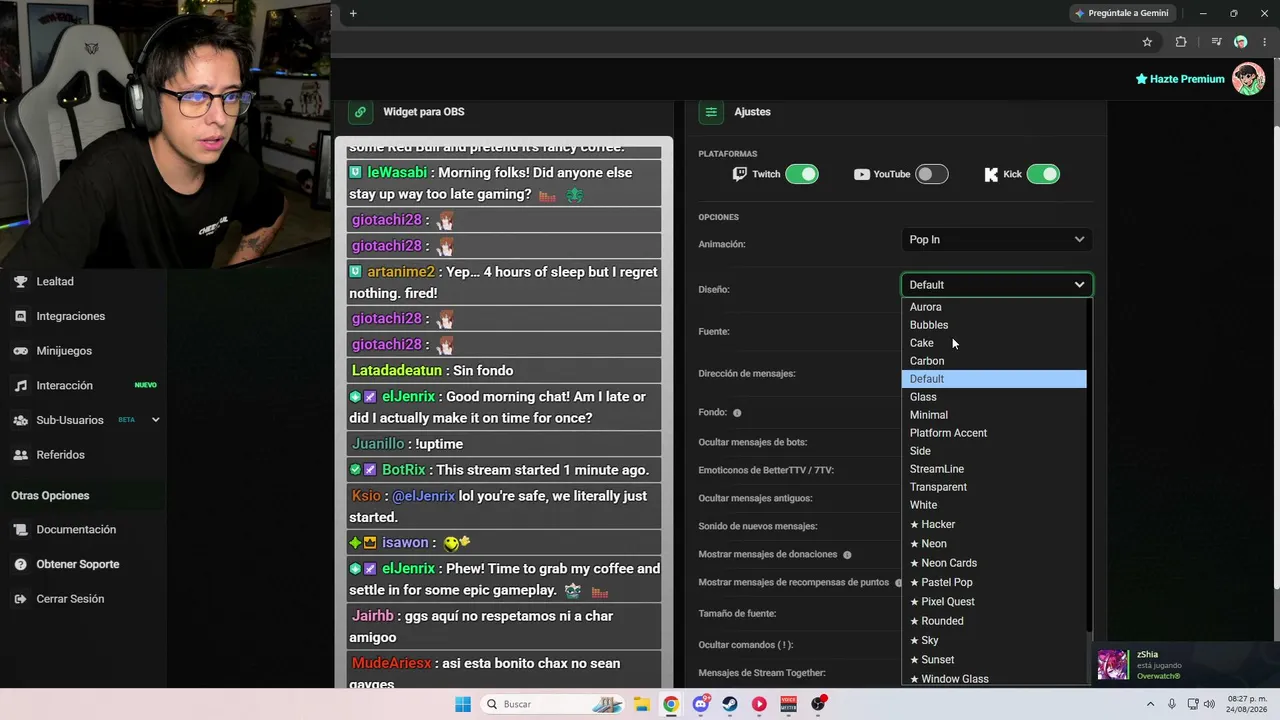Click the Cerrar Sesión logout icon
The image size is (1280, 720).
pyautogui.click(x=20, y=599)
